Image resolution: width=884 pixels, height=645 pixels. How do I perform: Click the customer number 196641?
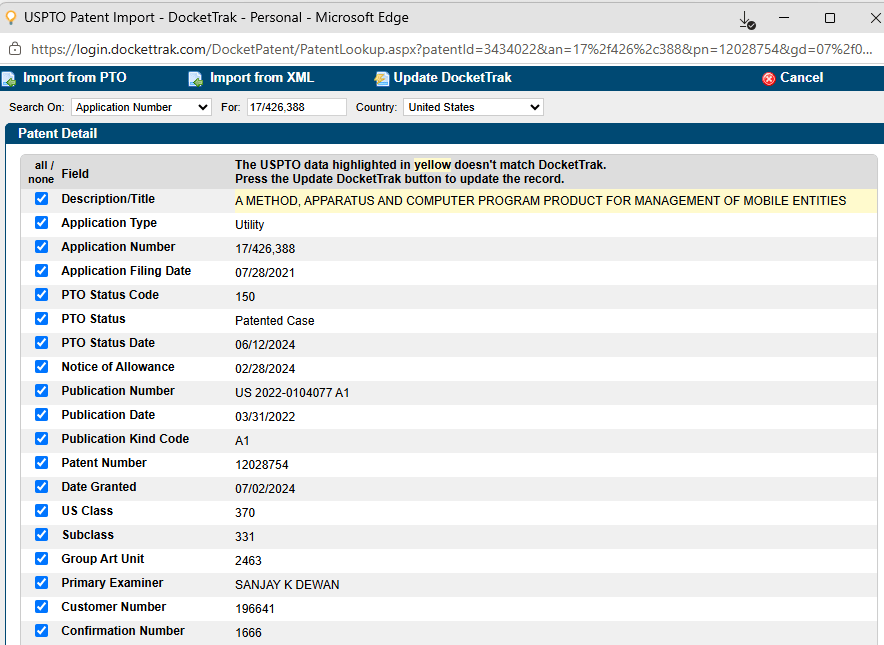pyautogui.click(x=255, y=609)
